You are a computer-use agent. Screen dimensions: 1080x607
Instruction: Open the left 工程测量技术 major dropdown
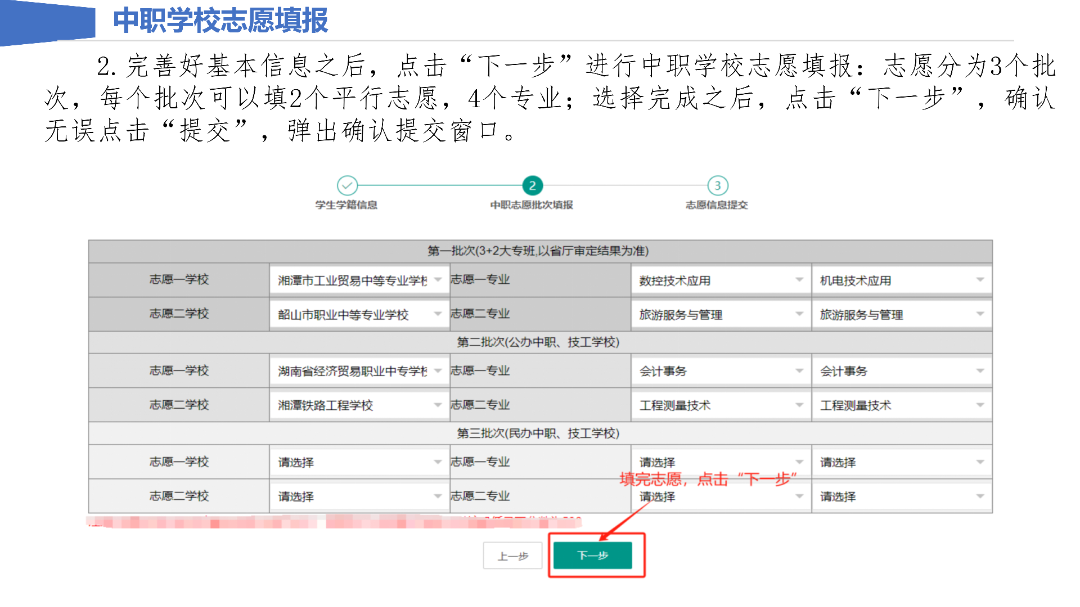pos(720,405)
